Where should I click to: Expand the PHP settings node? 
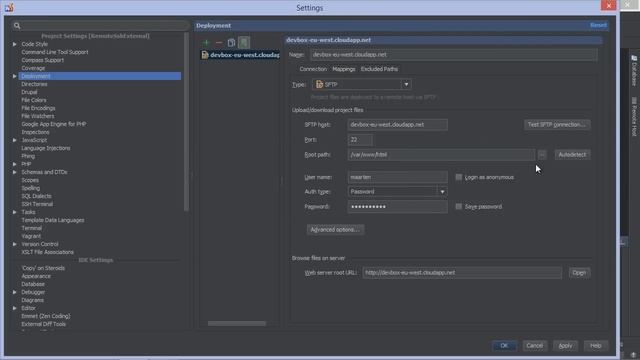click(x=15, y=164)
